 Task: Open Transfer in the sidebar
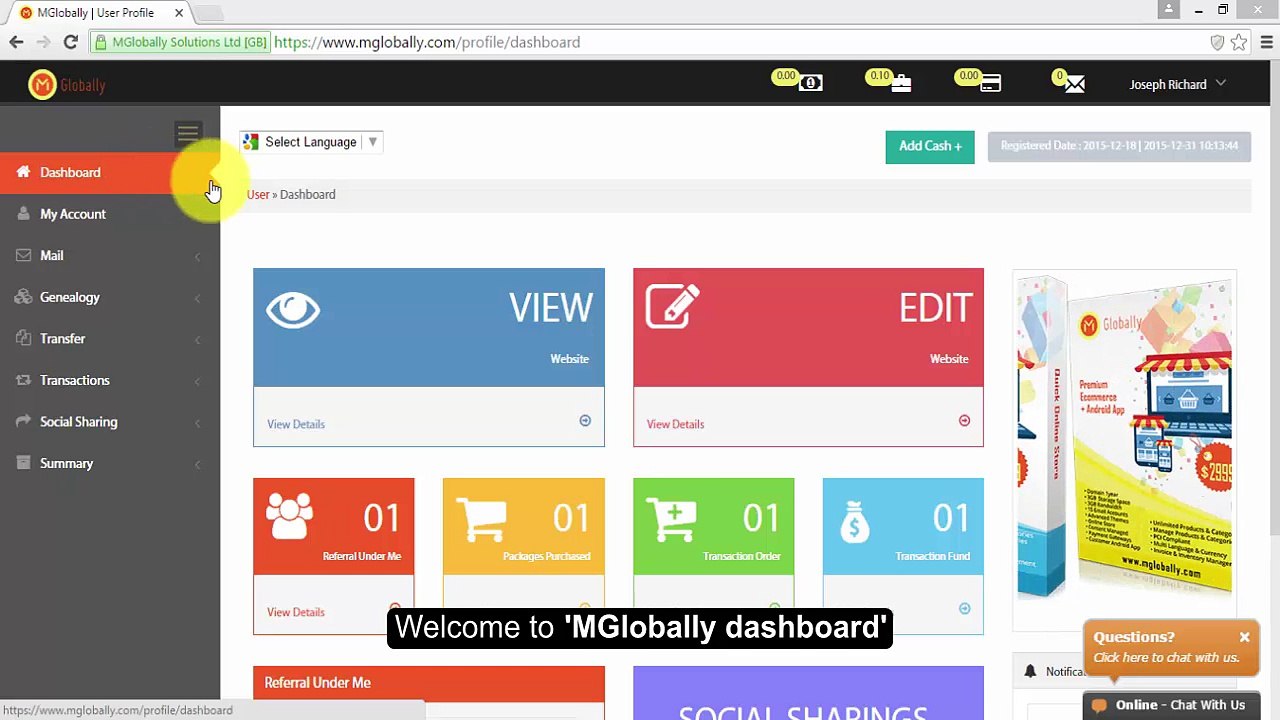pyautogui.click(x=110, y=338)
